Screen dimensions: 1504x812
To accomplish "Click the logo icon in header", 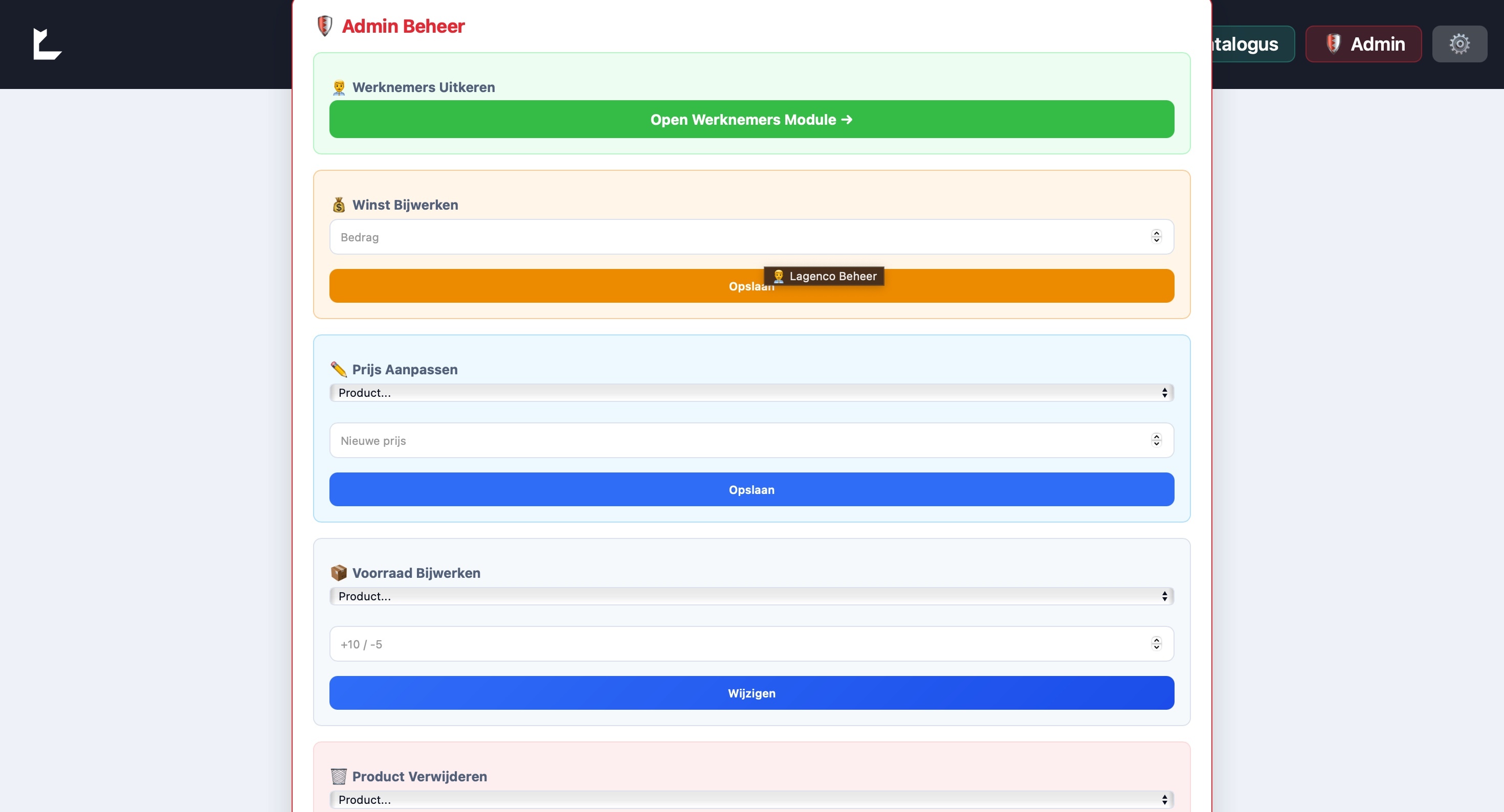I will pyautogui.click(x=47, y=44).
